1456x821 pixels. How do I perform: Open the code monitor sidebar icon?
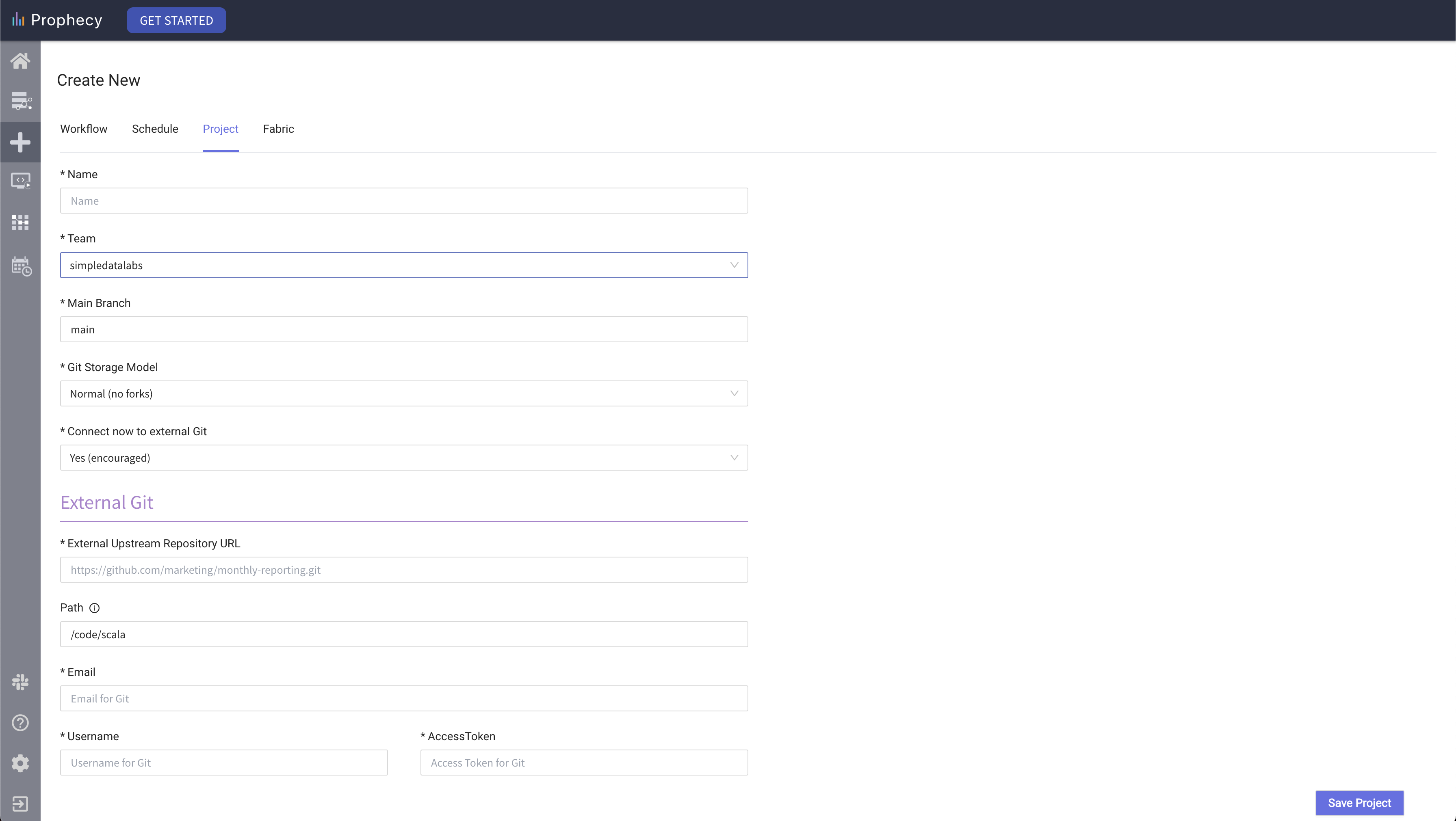point(20,181)
